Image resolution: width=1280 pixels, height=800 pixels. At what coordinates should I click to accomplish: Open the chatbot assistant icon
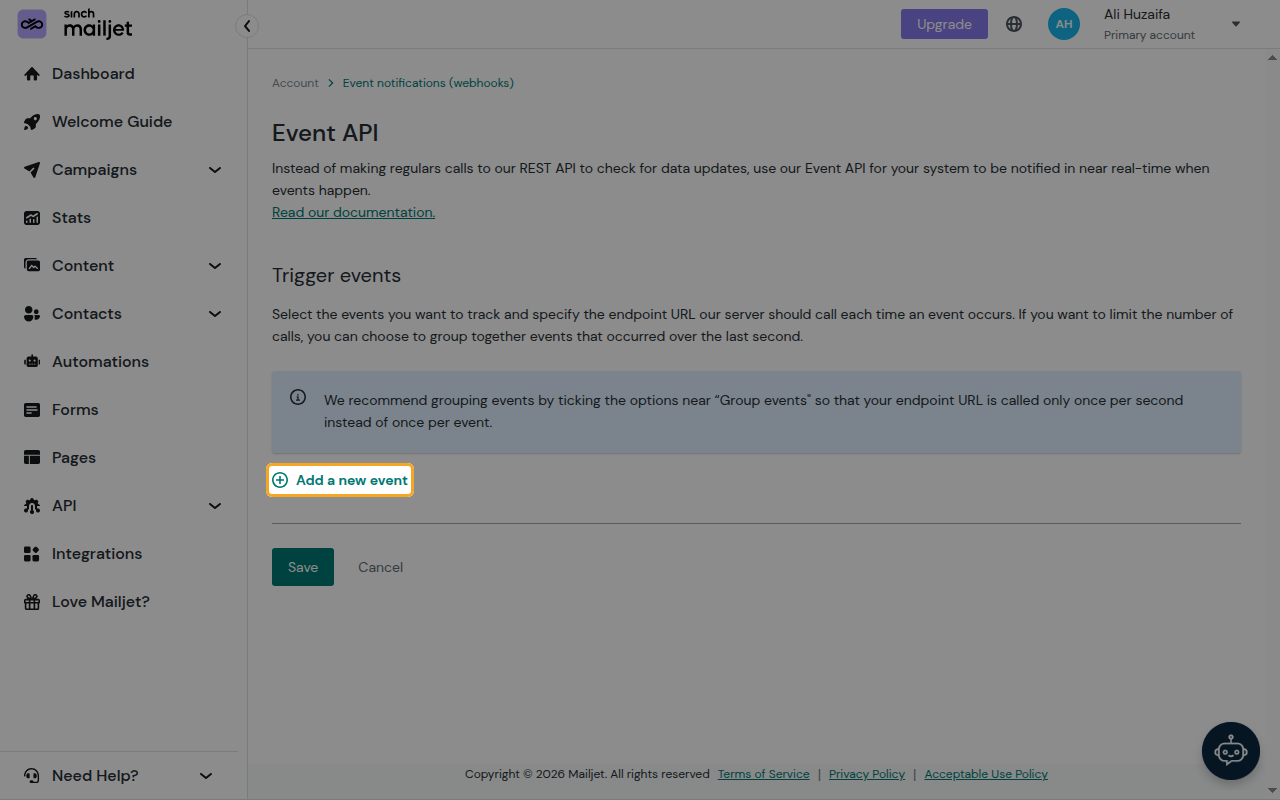(1231, 751)
